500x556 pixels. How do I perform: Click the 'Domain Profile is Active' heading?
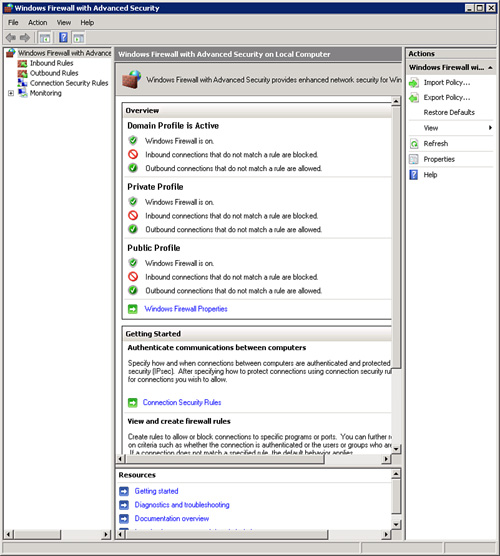(173, 126)
